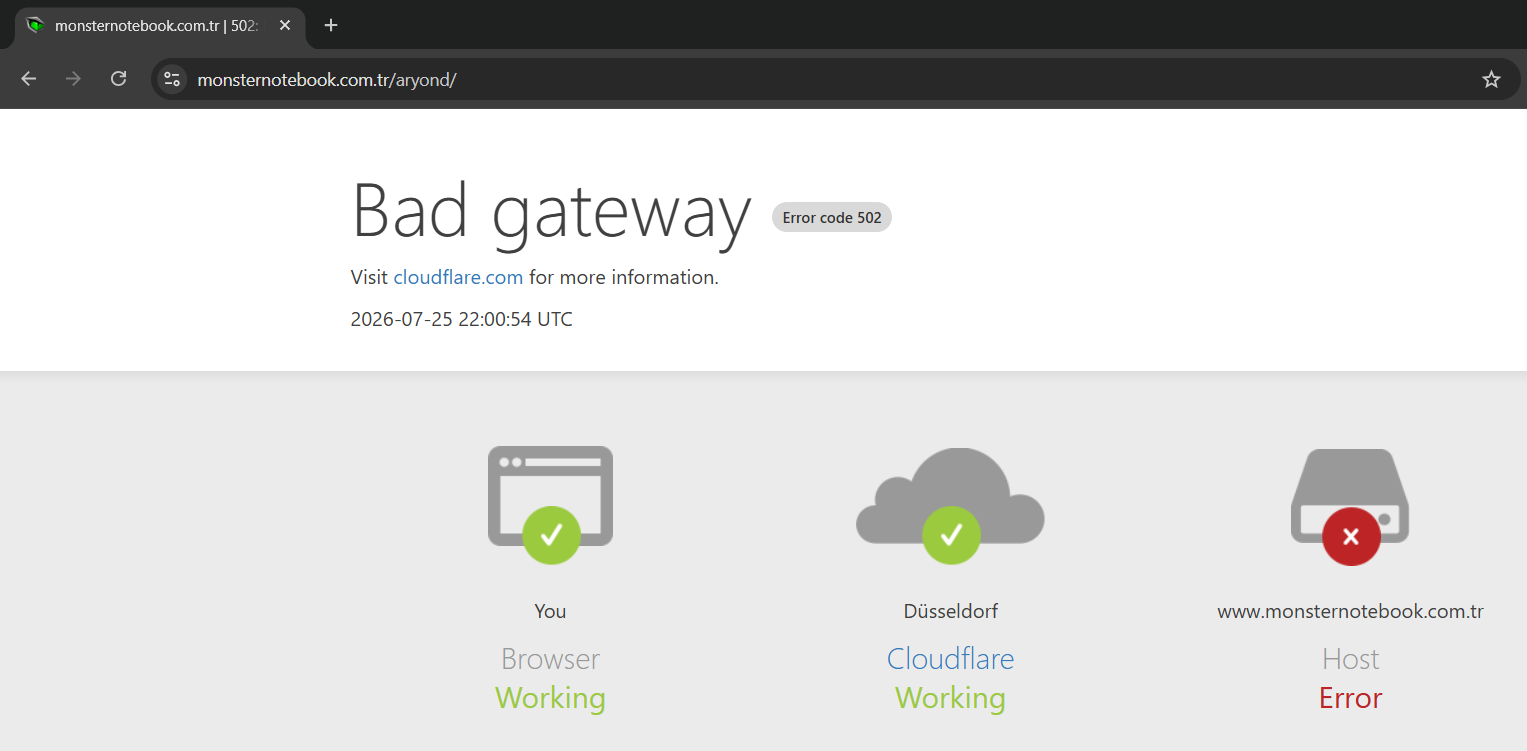This screenshot has width=1527, height=751.
Task: Click the greyed forward arrow
Action: point(73,79)
